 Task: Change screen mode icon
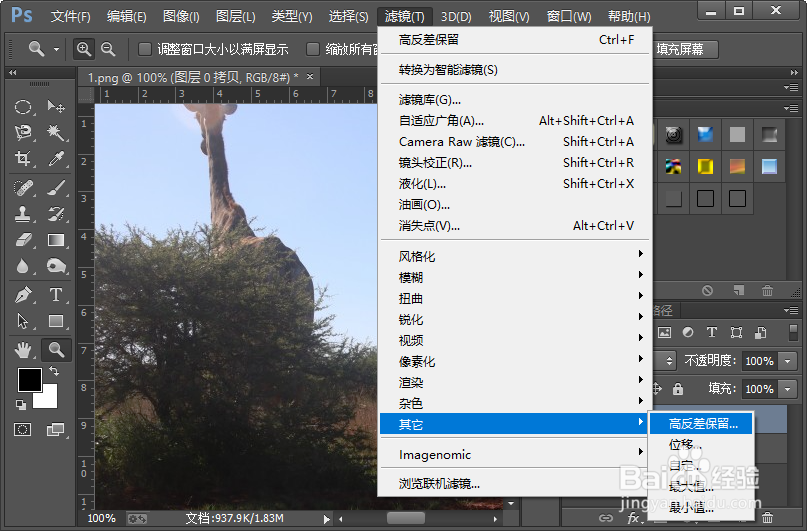[55, 429]
